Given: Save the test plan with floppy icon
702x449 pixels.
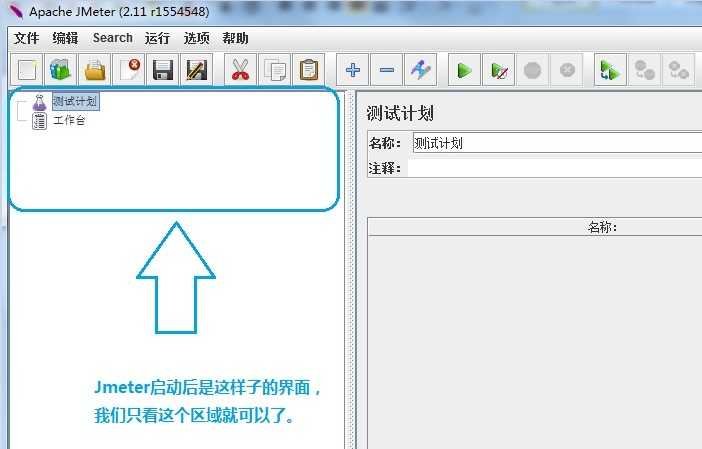Looking at the screenshot, I should pos(163,70).
